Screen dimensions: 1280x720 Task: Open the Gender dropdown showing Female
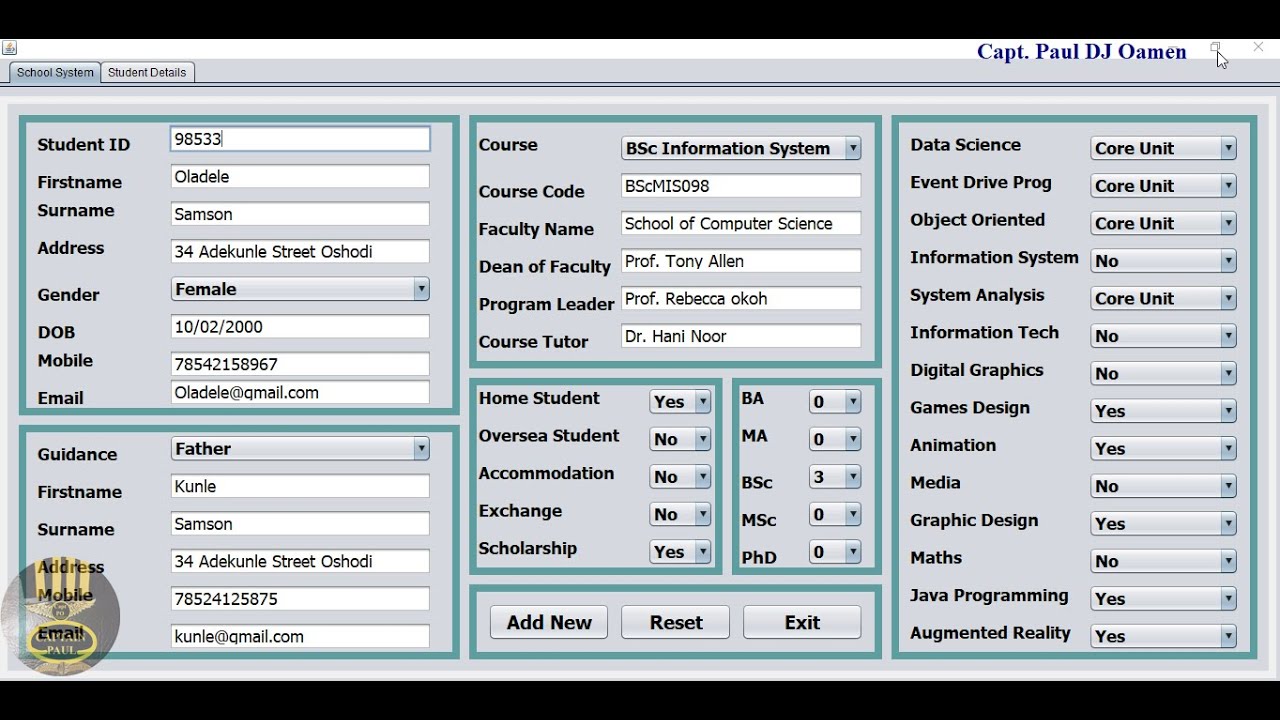pos(300,289)
